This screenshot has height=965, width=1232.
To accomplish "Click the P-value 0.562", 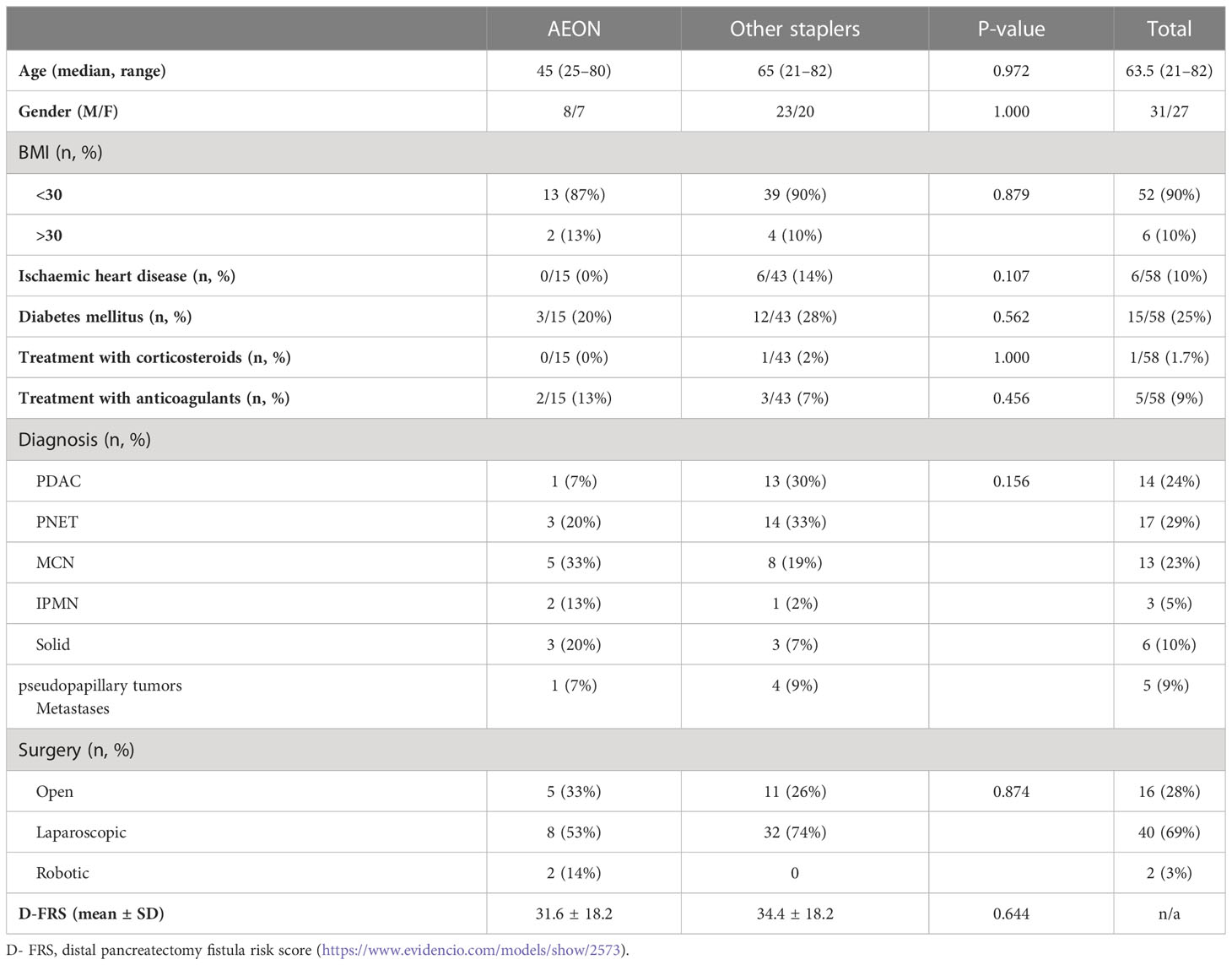I will [1011, 317].
